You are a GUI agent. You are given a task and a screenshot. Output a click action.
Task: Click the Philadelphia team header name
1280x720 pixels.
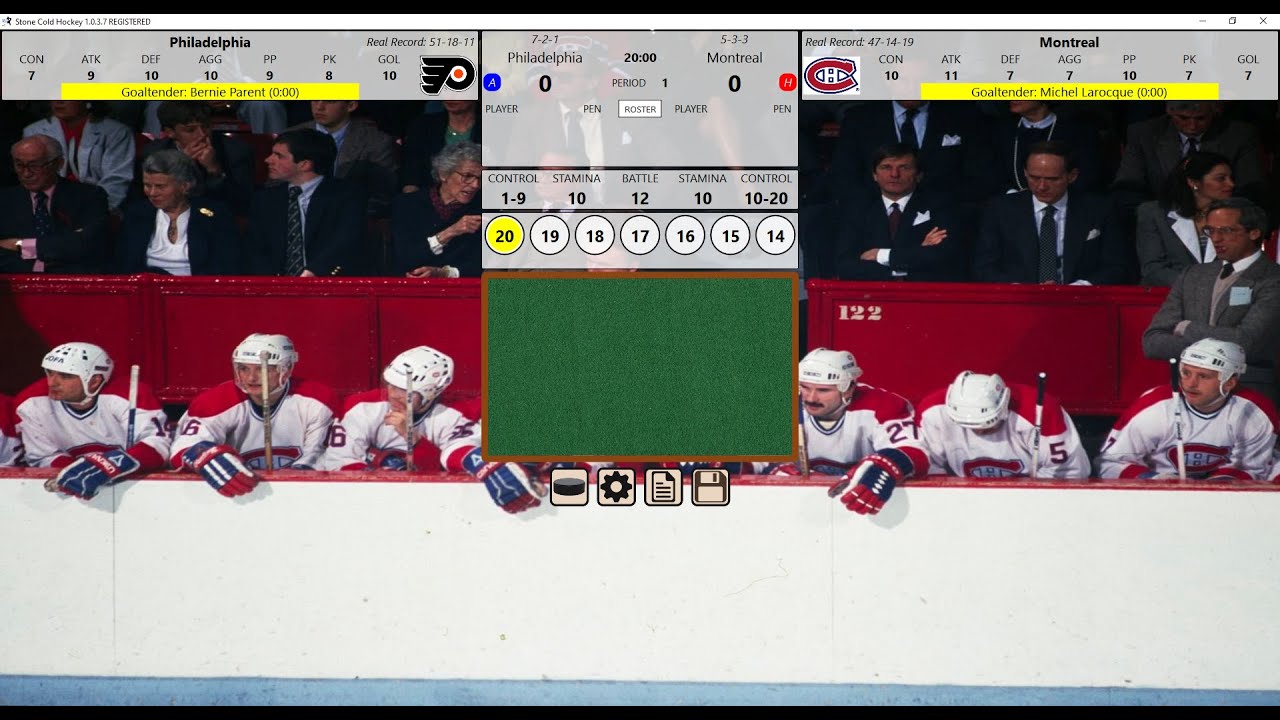tap(210, 42)
